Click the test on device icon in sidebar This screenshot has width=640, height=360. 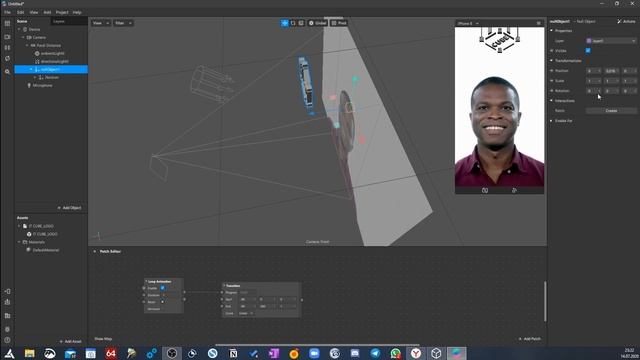[x=7, y=291]
